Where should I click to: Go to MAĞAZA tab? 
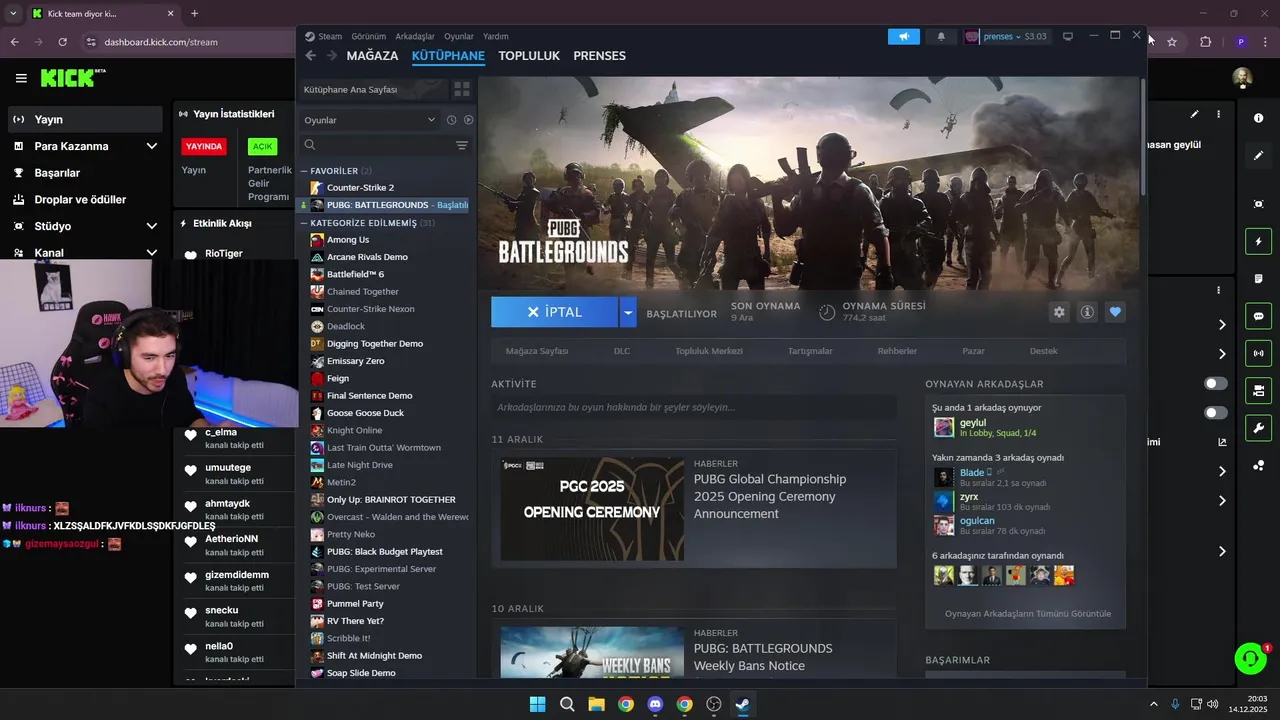[372, 56]
